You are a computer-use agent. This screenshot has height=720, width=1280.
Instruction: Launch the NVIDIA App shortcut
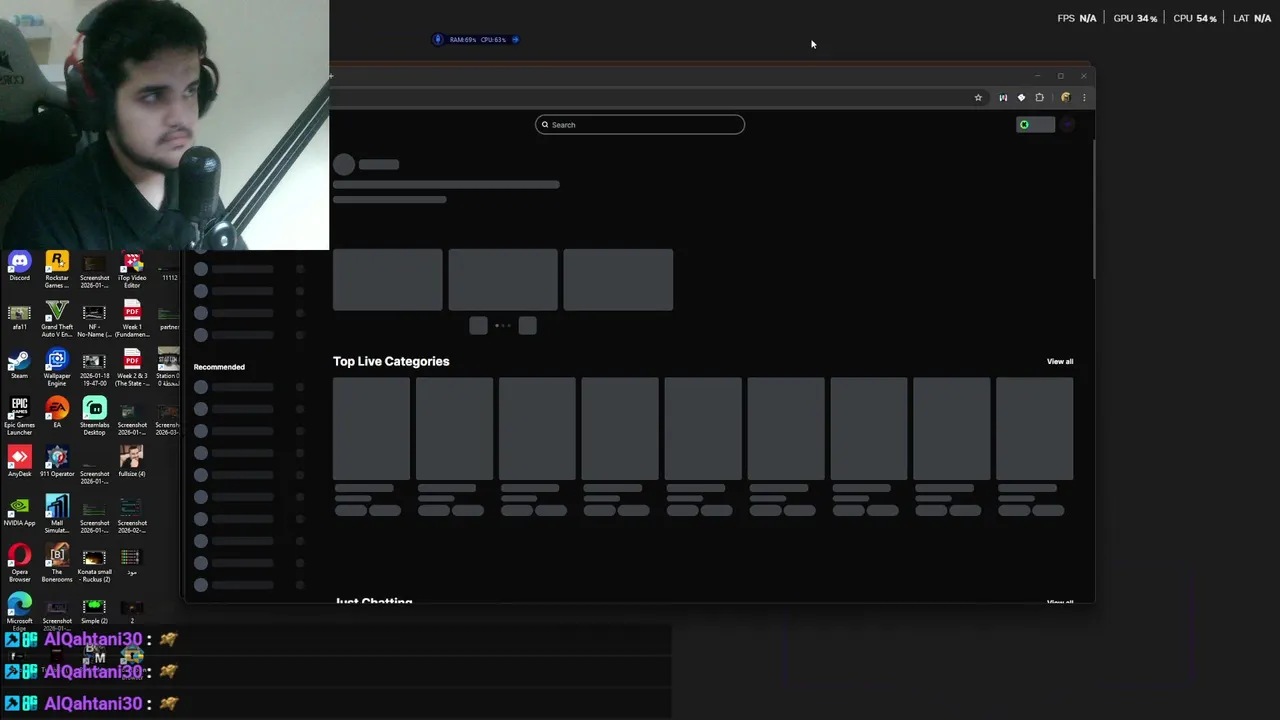click(19, 511)
